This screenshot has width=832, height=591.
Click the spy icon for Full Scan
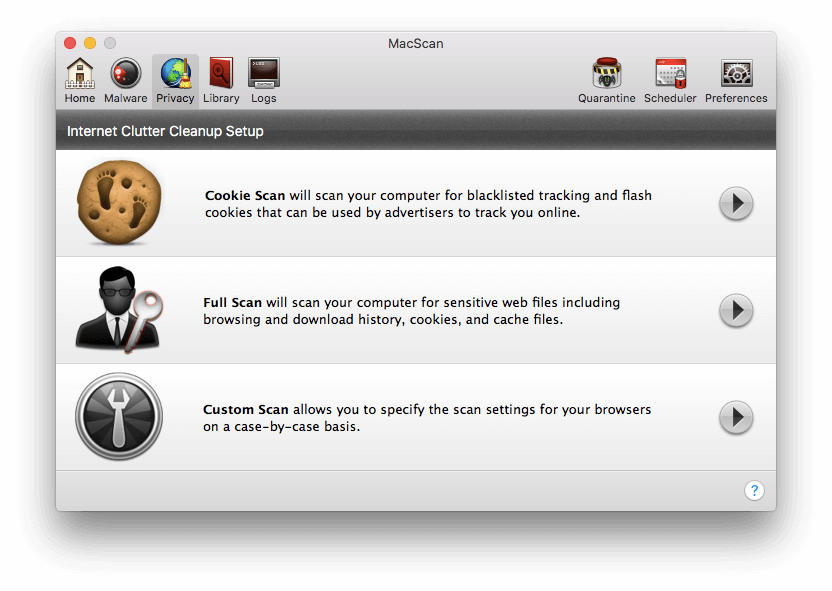click(x=119, y=310)
